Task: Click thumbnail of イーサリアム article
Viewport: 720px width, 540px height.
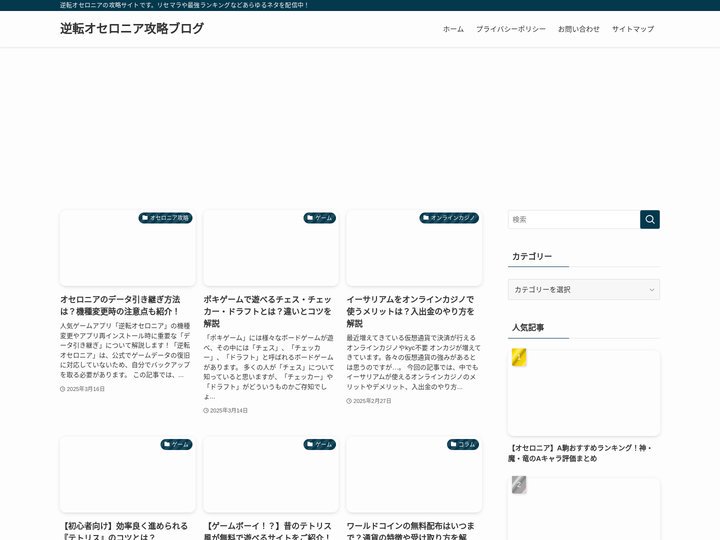Action: pyautogui.click(x=414, y=248)
